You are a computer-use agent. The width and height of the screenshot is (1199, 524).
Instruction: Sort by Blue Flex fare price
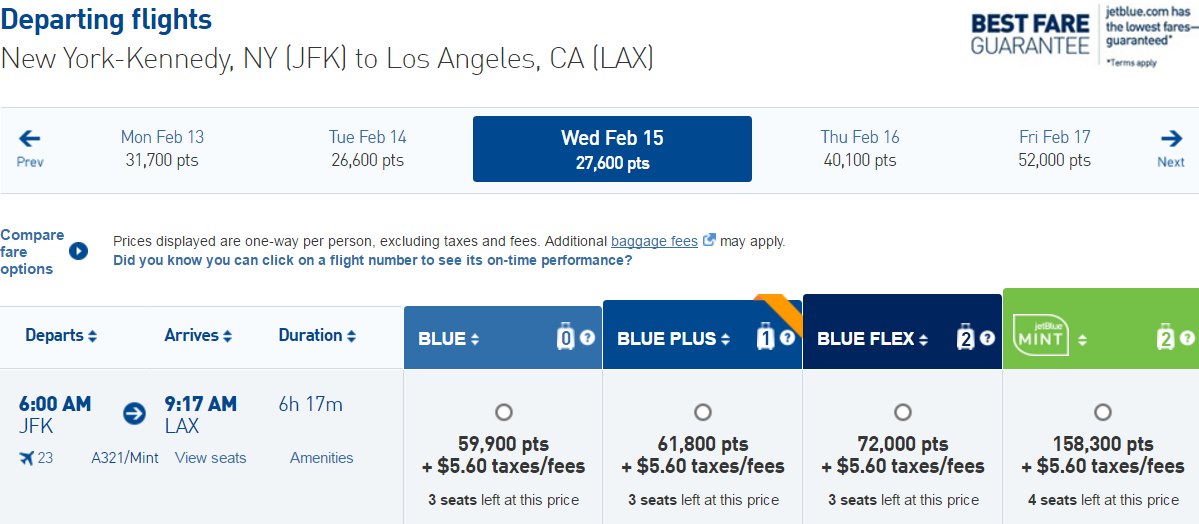873,339
